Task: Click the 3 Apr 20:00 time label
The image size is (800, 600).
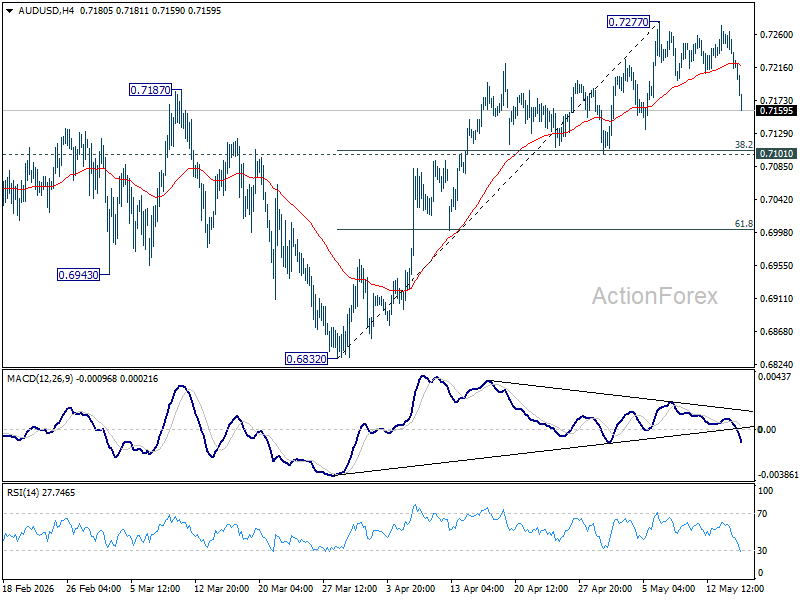Action: click(x=411, y=589)
